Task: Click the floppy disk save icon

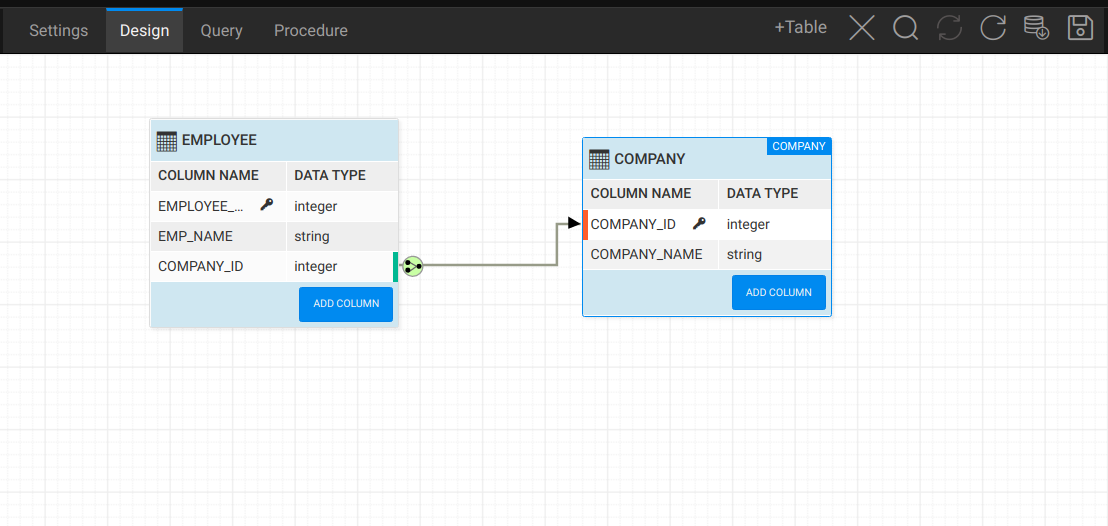Action: pyautogui.click(x=1080, y=28)
